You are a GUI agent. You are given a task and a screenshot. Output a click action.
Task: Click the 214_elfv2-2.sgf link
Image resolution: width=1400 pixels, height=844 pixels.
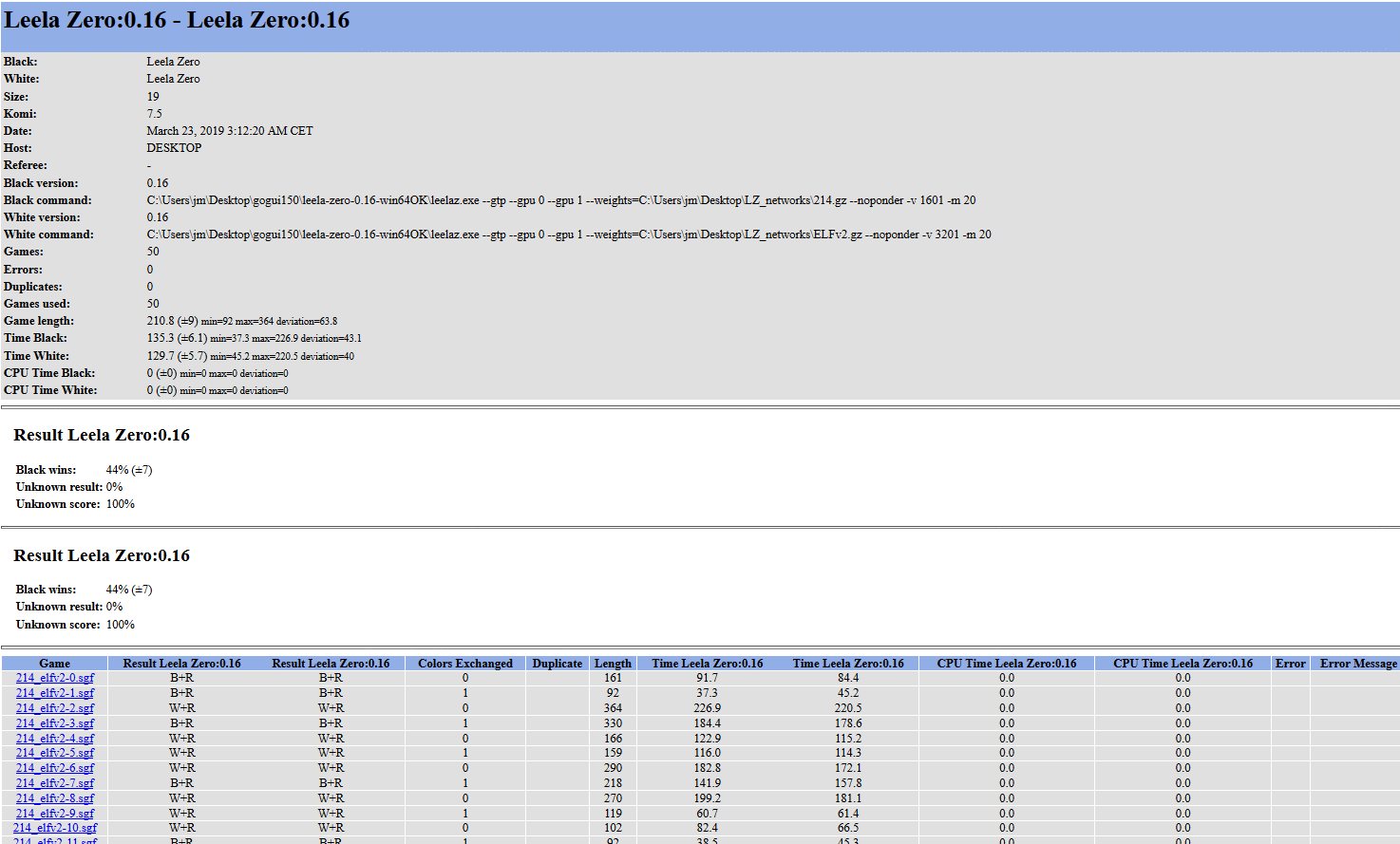[x=55, y=708]
